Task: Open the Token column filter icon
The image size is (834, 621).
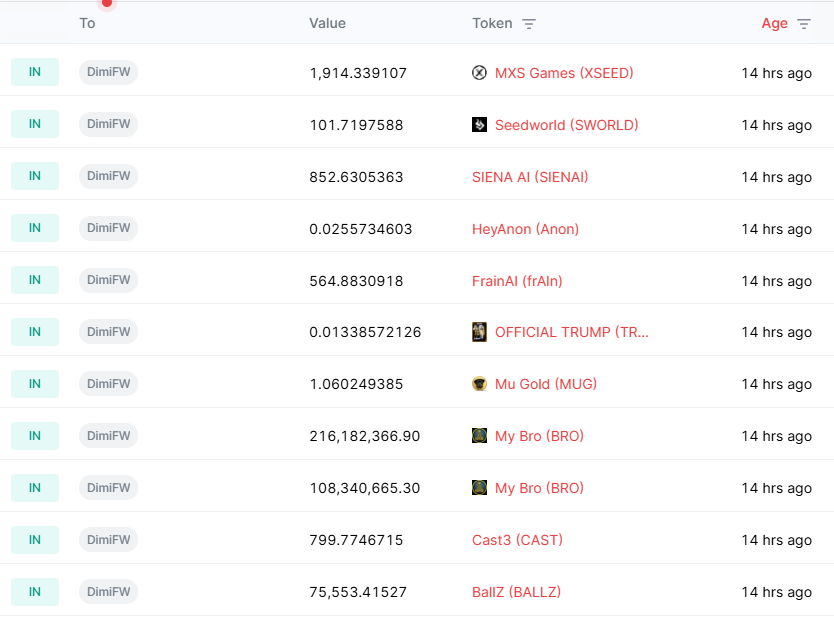Action: (529, 24)
